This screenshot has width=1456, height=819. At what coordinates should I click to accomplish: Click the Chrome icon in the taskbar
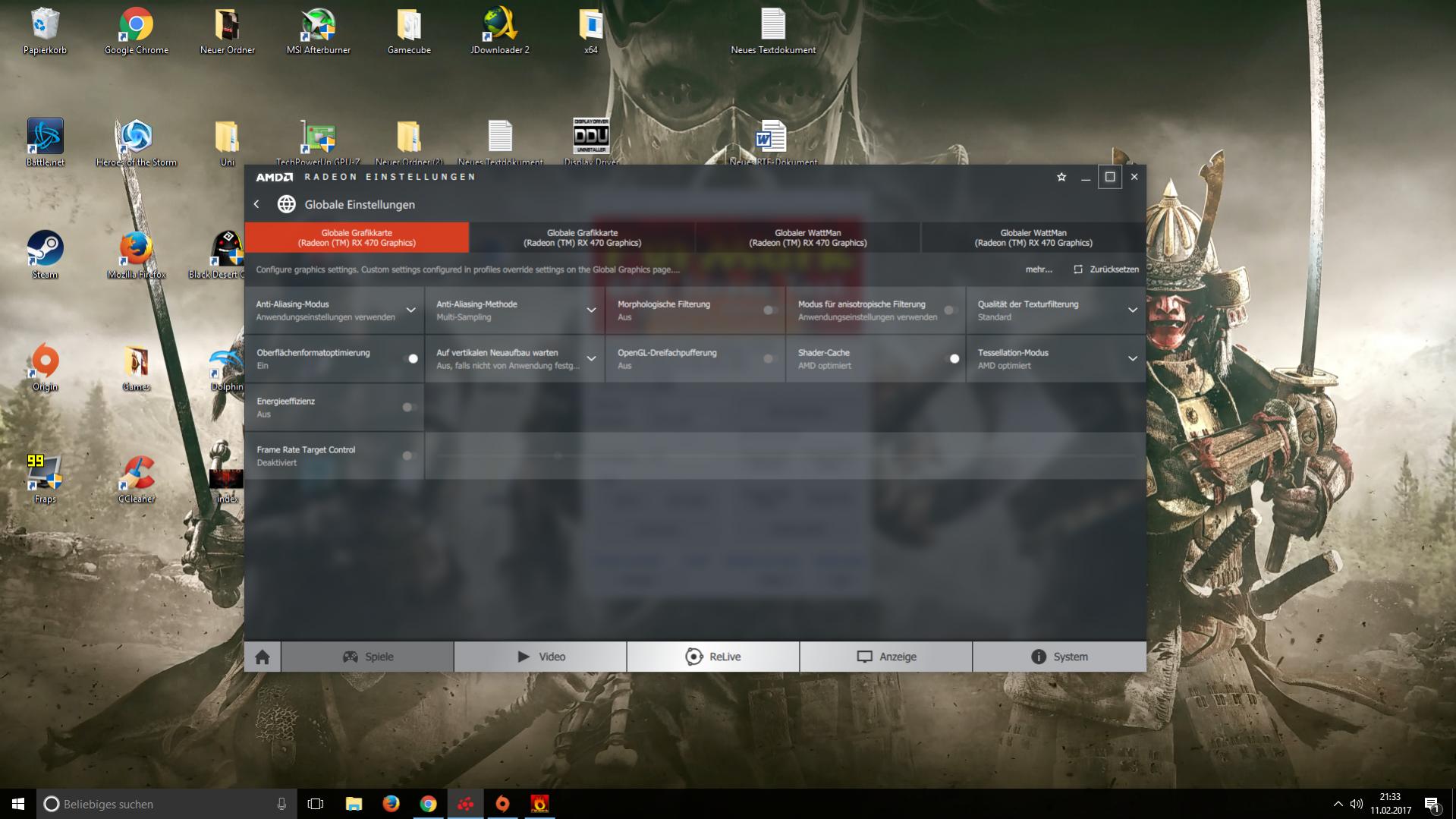click(428, 804)
